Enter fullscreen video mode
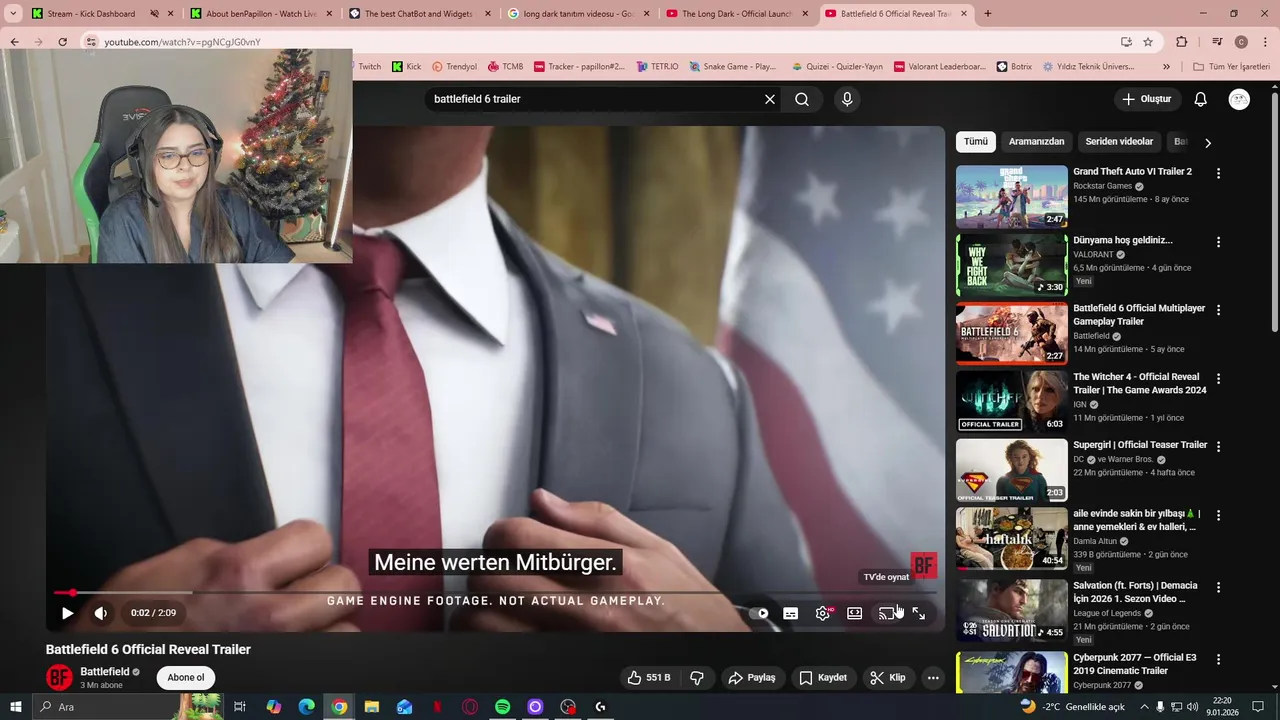The width and height of the screenshot is (1280, 720). click(x=918, y=613)
